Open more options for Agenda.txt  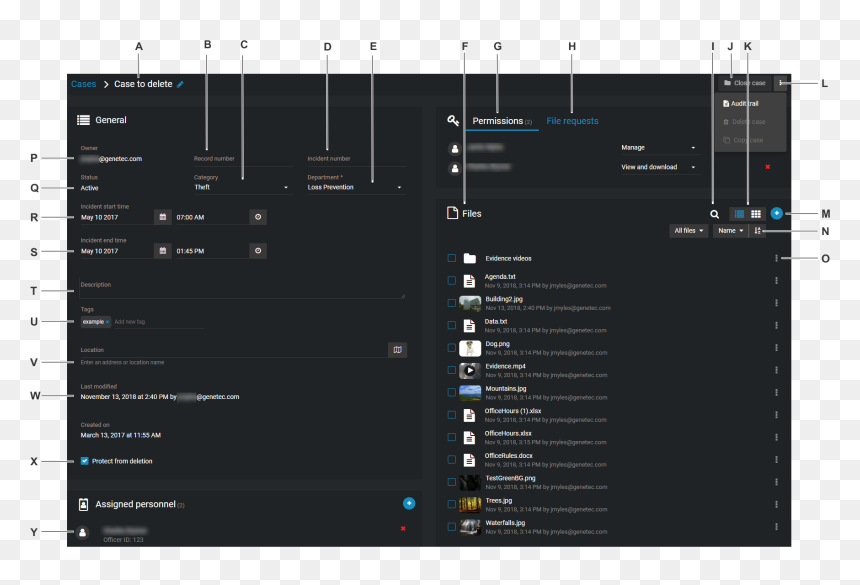776,281
